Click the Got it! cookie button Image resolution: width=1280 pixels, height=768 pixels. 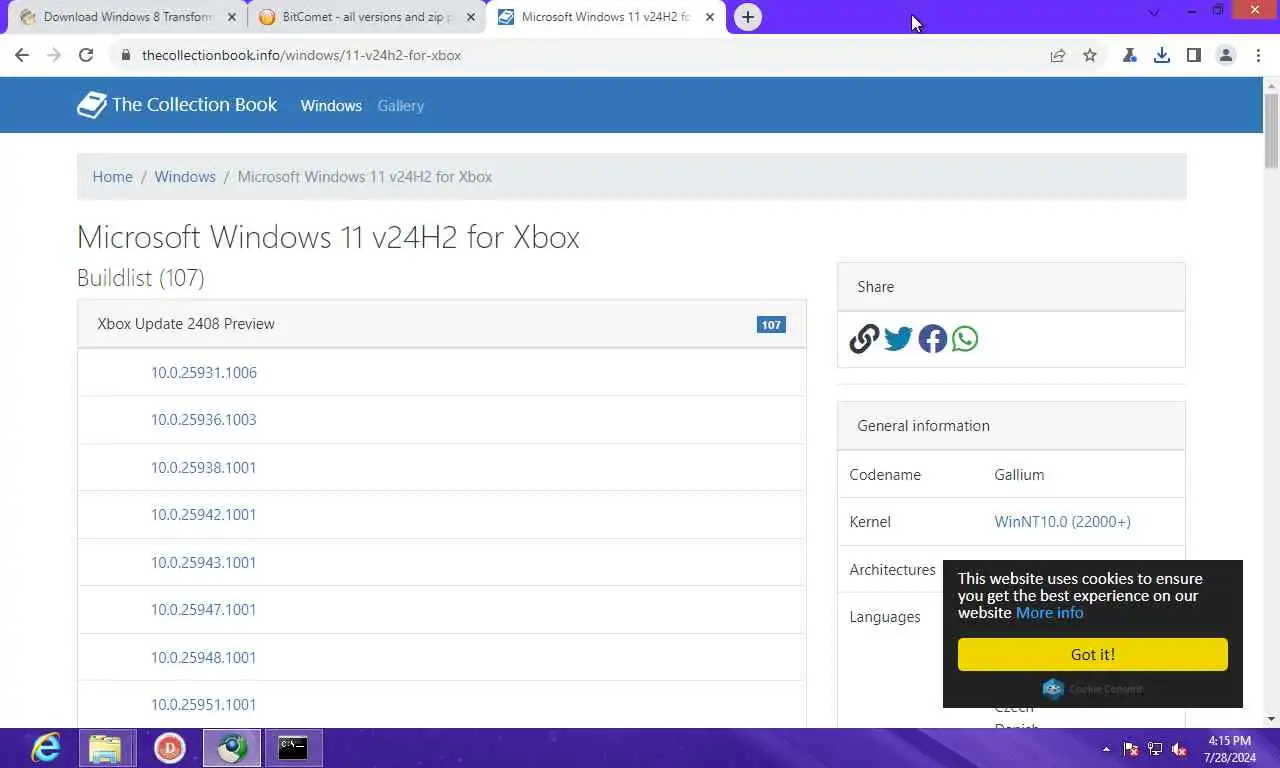[1093, 655]
